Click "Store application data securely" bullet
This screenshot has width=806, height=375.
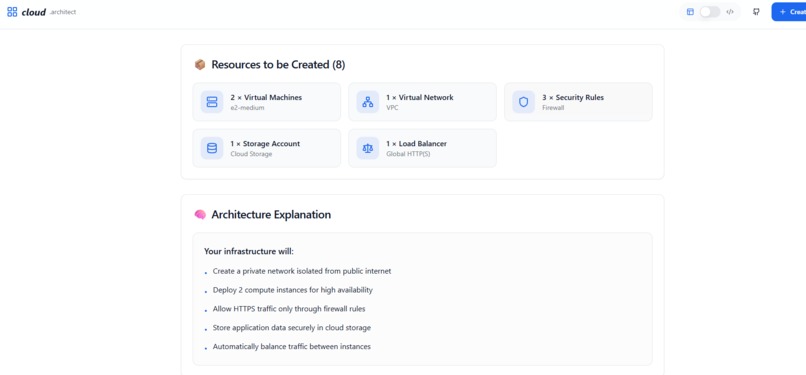tap(291, 328)
